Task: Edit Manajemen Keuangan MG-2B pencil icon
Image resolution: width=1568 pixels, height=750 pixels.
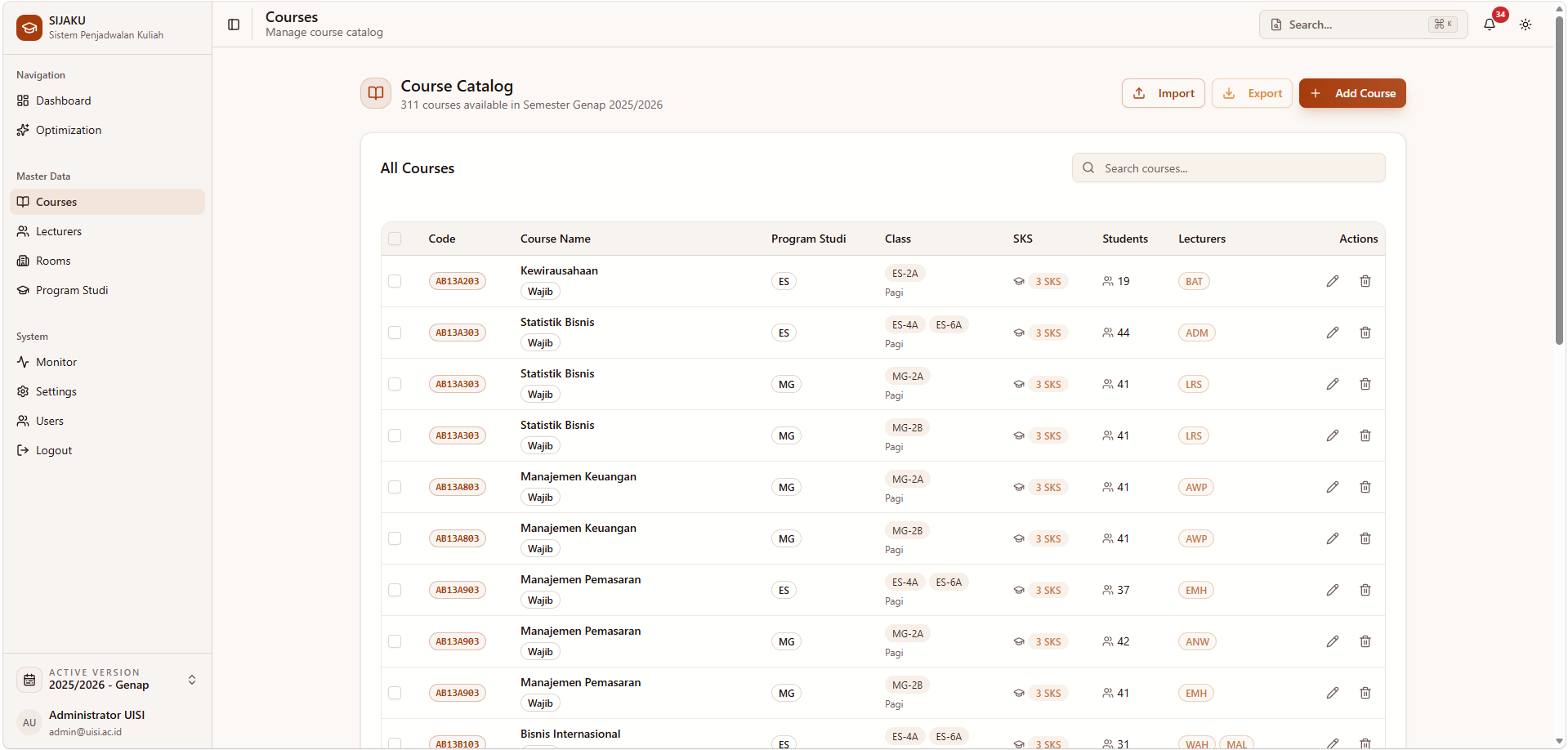Action: coord(1333,538)
